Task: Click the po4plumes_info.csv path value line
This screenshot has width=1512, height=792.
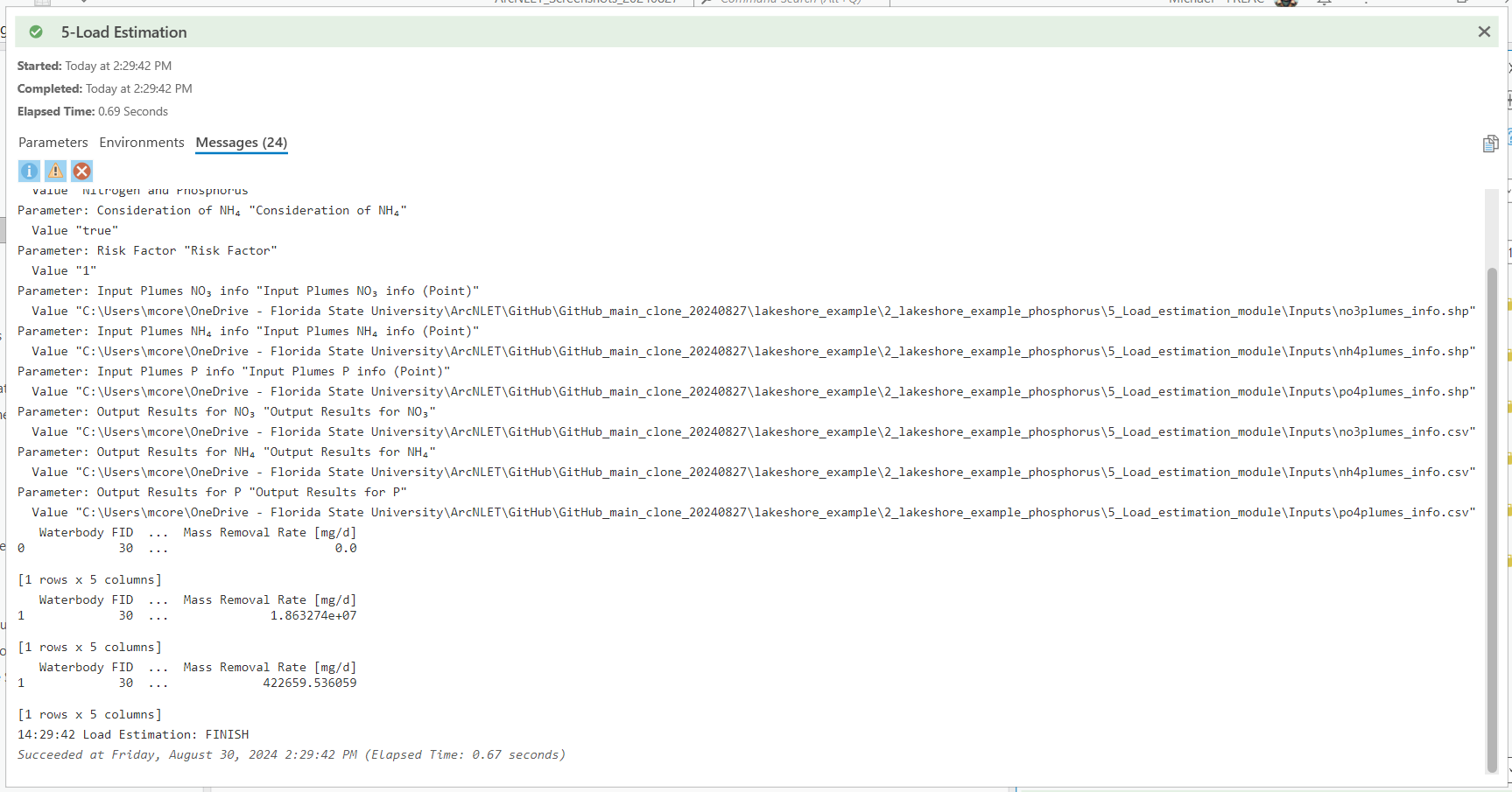Action: click(x=754, y=512)
